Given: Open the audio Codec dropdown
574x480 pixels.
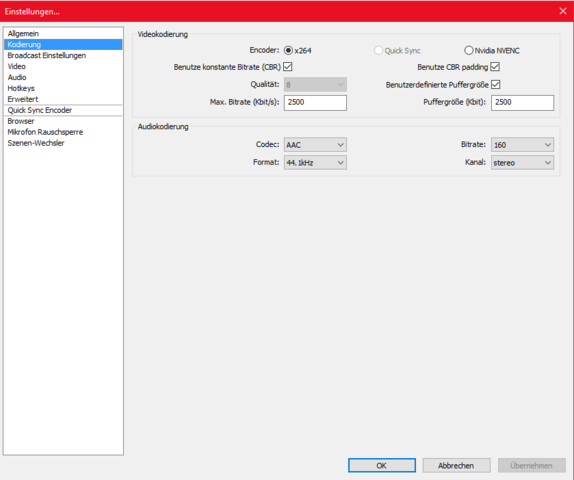Looking at the screenshot, I should click(x=315, y=145).
